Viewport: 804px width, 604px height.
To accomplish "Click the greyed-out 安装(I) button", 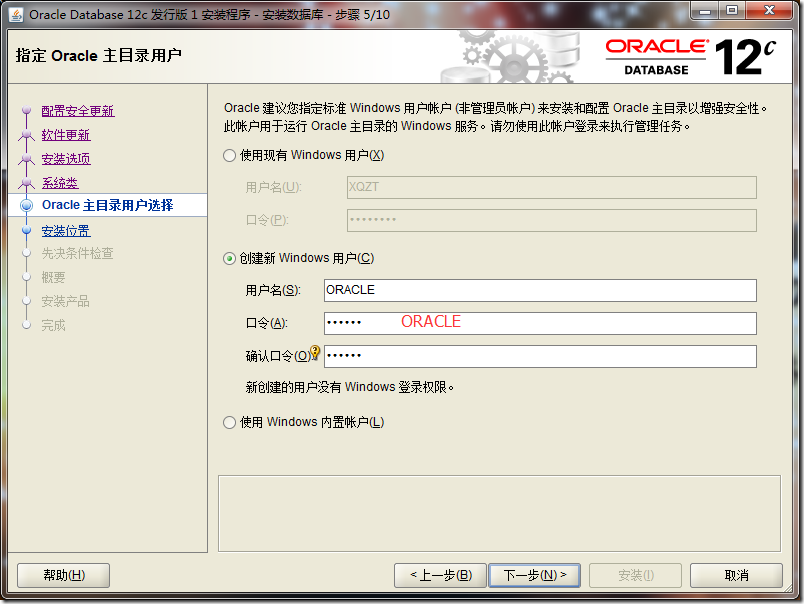I will click(635, 575).
